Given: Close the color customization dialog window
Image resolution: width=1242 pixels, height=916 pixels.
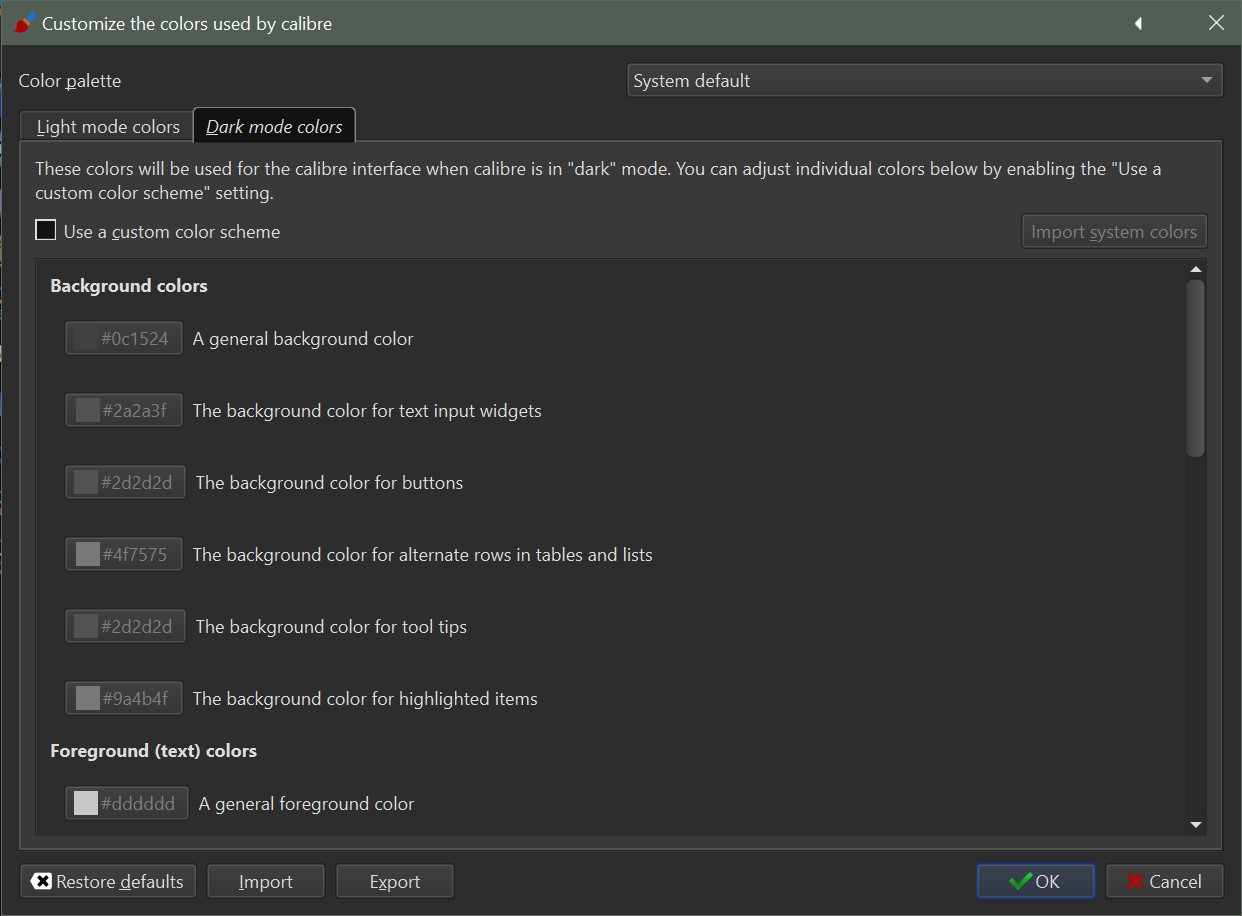Looking at the screenshot, I should point(1216,23).
